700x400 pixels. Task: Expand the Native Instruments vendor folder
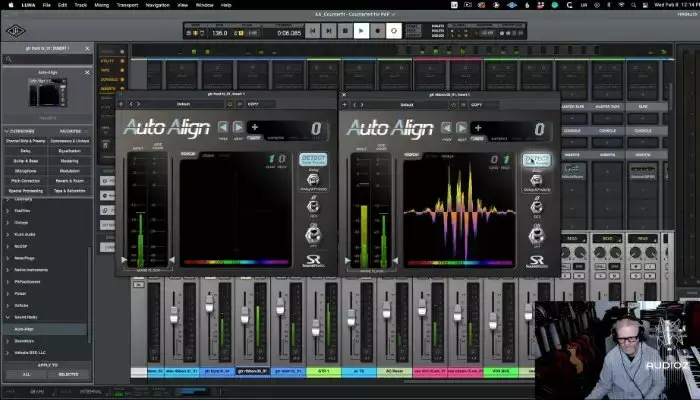(8, 270)
